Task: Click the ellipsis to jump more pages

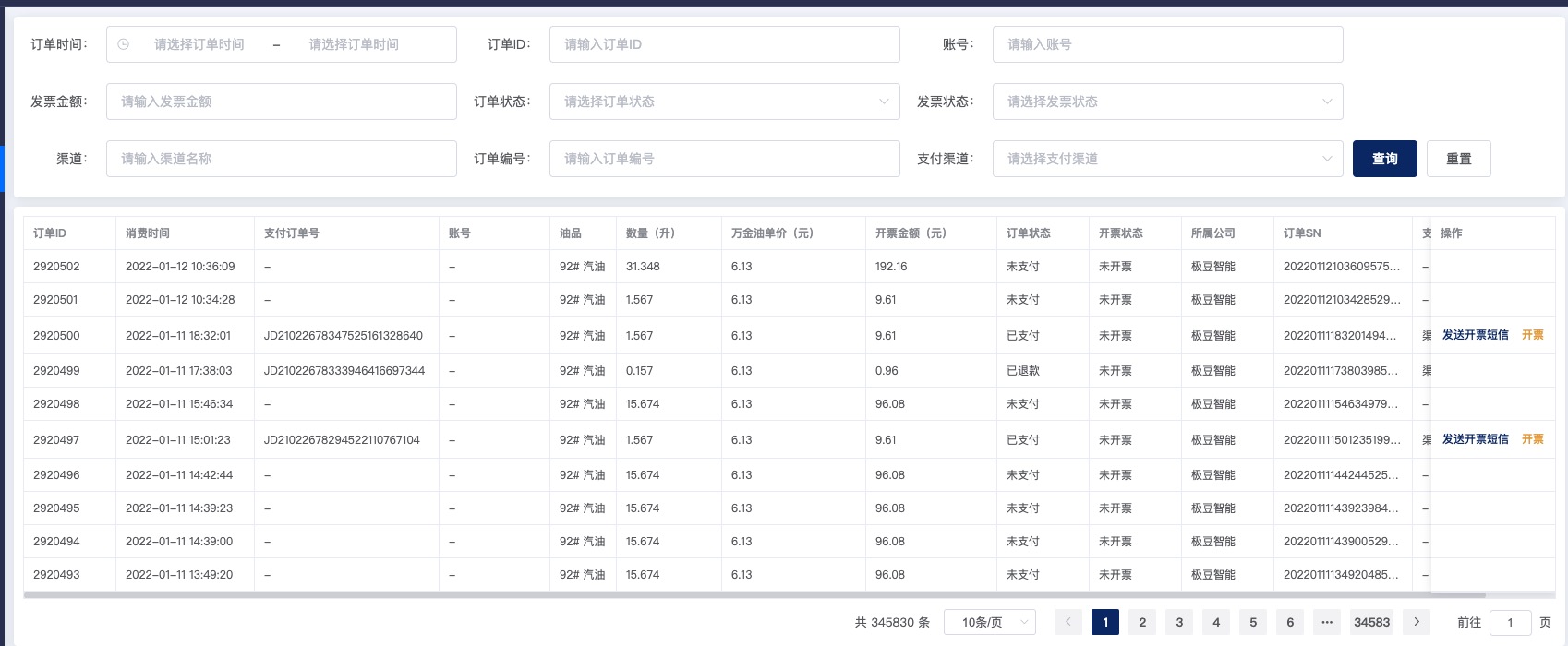Action: pyautogui.click(x=1327, y=622)
